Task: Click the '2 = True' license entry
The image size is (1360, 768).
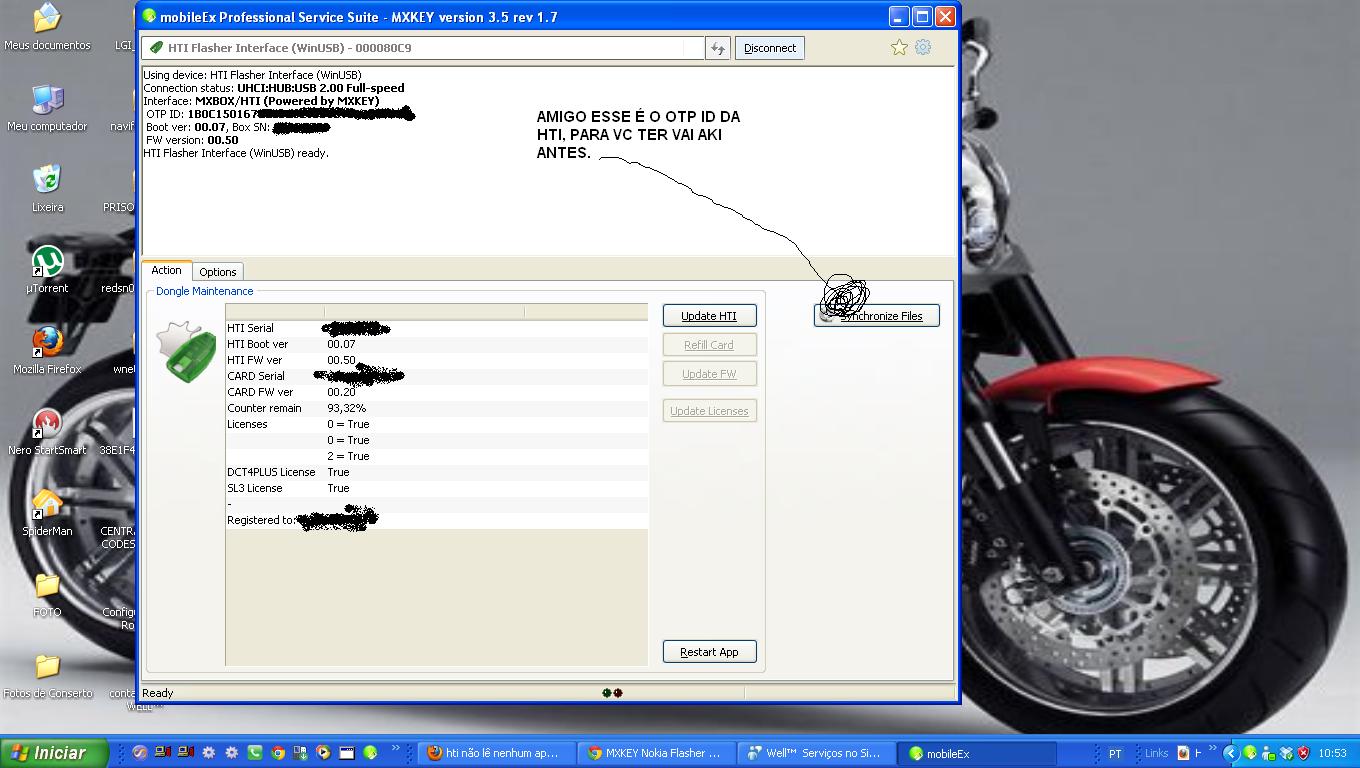Action: point(348,456)
